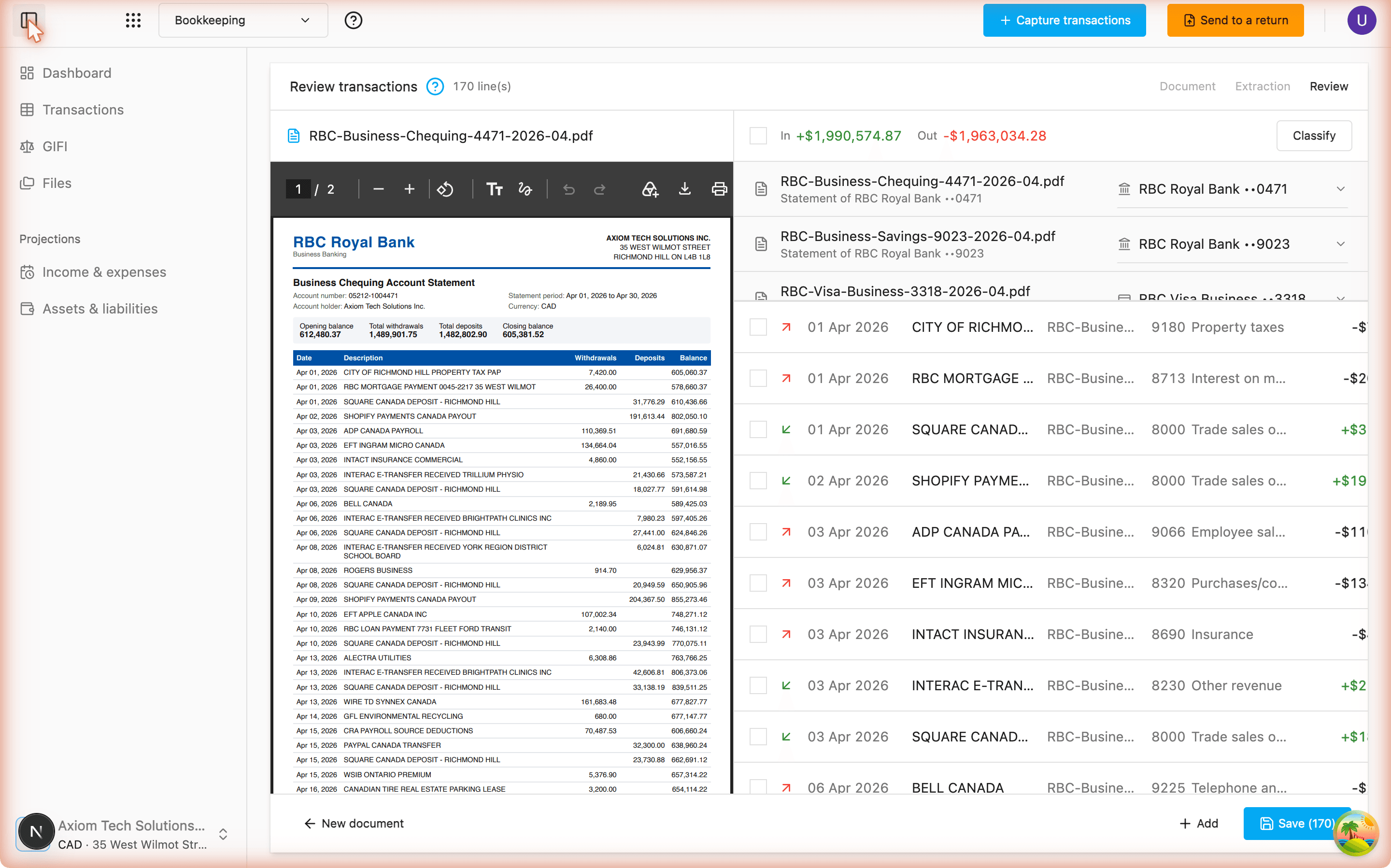Redo the PDF annotation
Screen dimensions: 1391x868
[x=600, y=189]
